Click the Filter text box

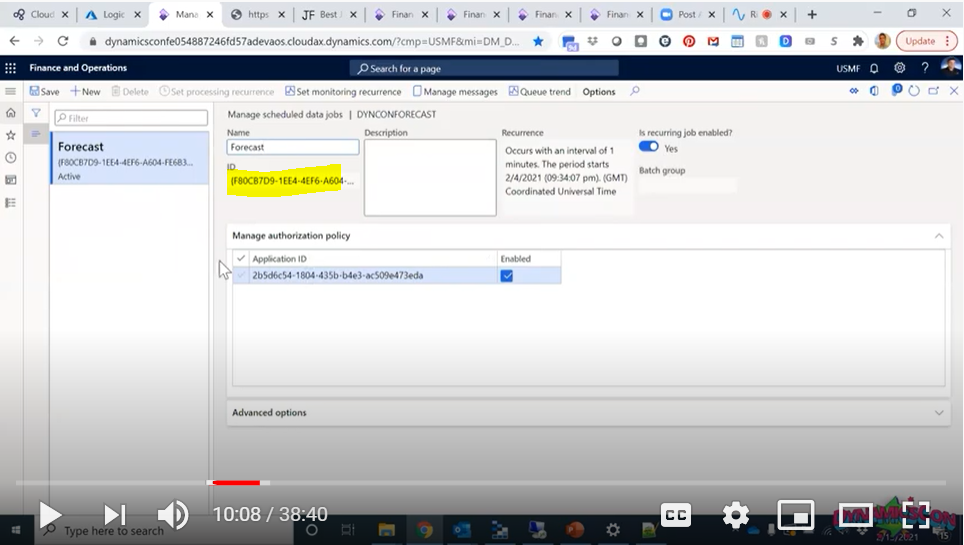click(131, 117)
